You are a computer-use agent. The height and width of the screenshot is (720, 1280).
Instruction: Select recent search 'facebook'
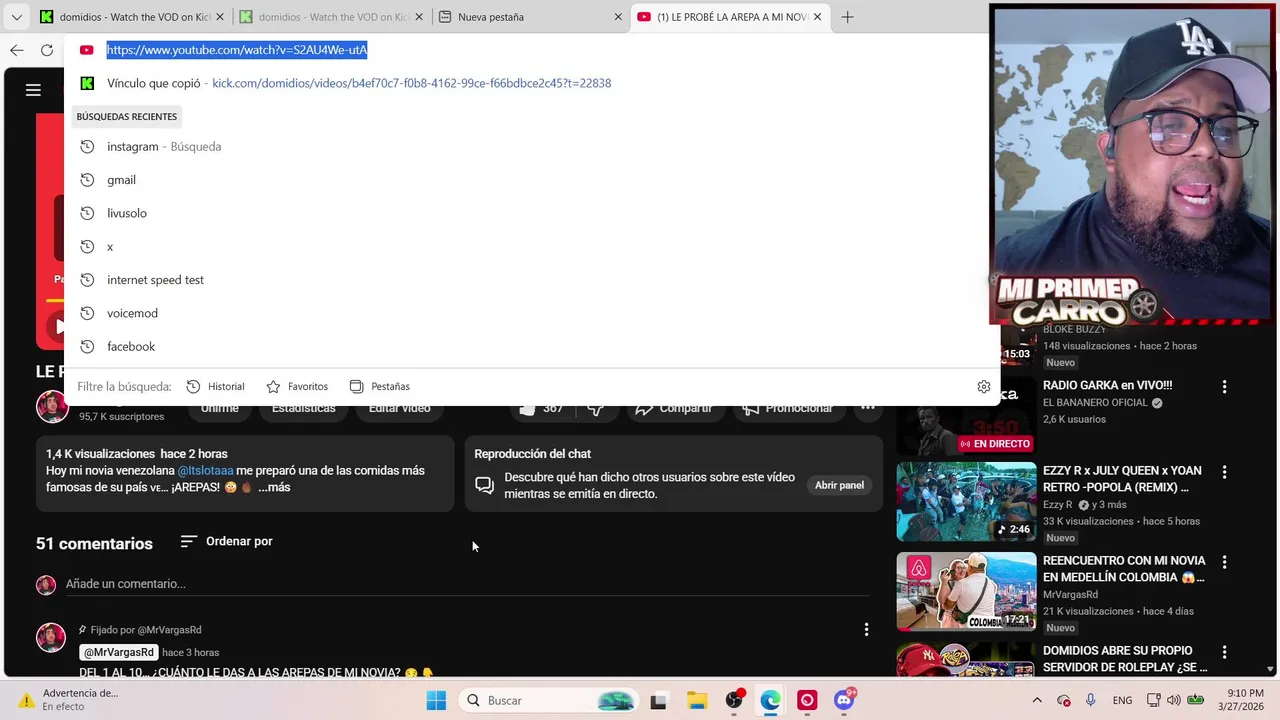click(532, 346)
